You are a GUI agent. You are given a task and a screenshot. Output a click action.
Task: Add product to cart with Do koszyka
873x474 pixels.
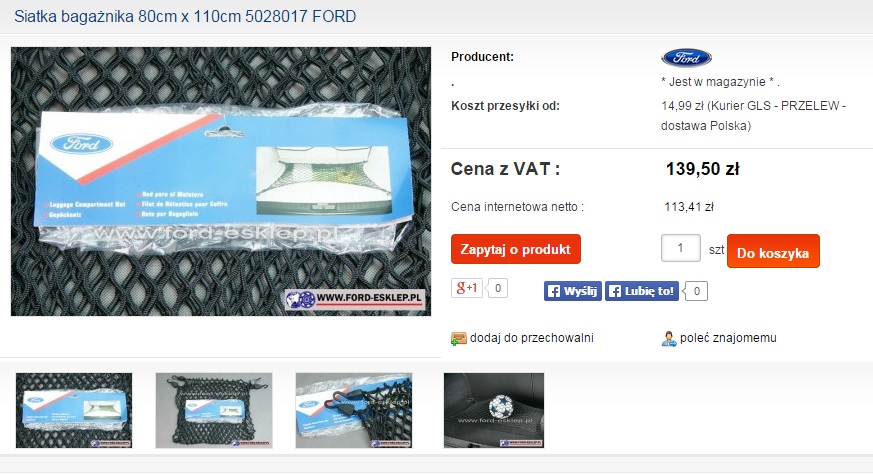tap(773, 251)
